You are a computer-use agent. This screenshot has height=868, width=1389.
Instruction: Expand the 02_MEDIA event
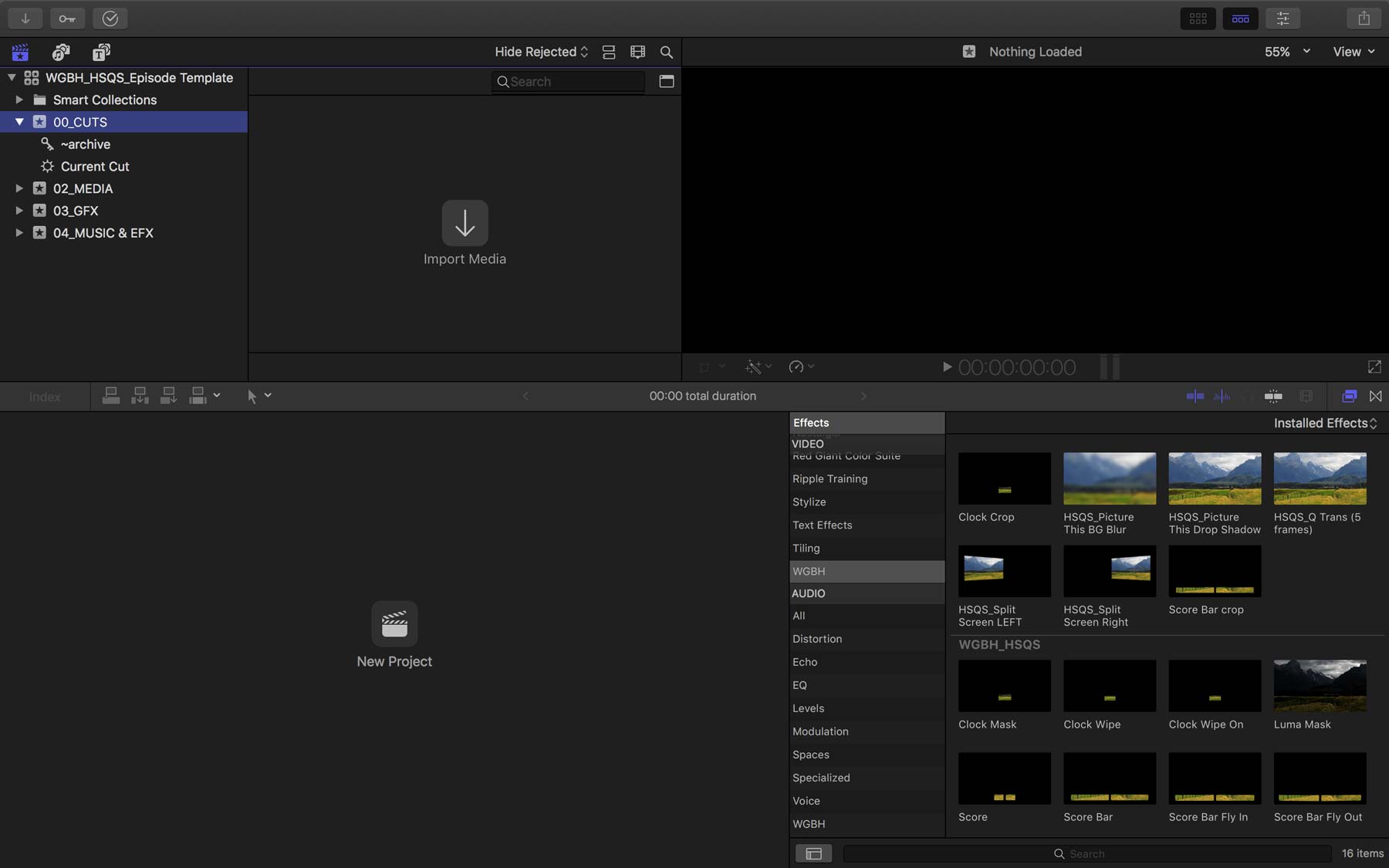click(19, 188)
